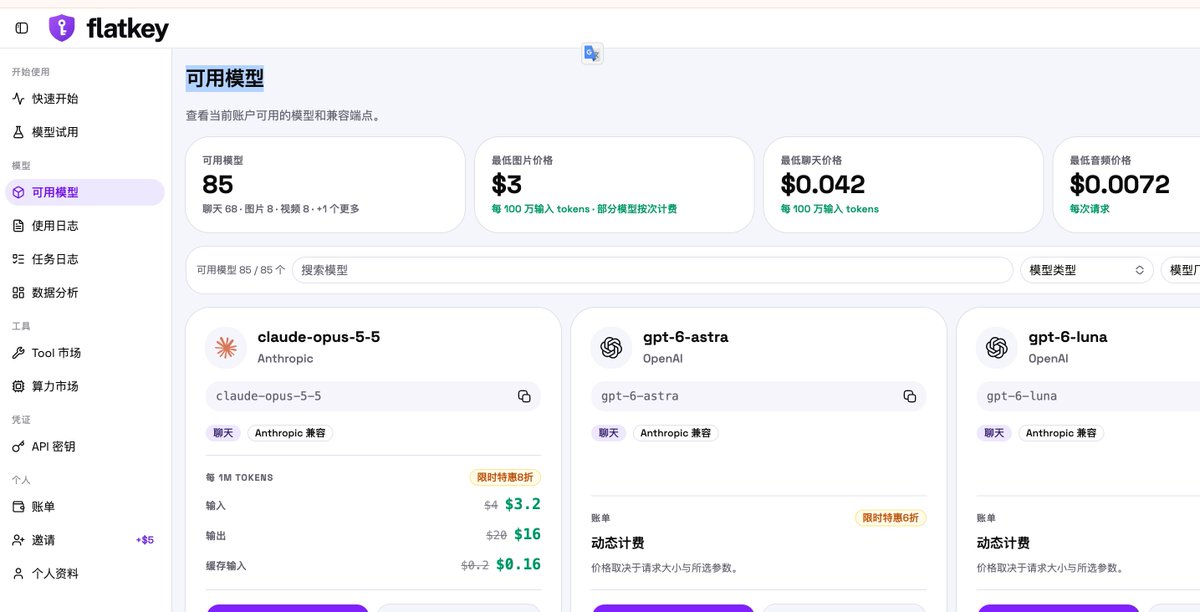
Task: Click the claude-opus-5-5 card title
Action: pyautogui.click(x=319, y=337)
